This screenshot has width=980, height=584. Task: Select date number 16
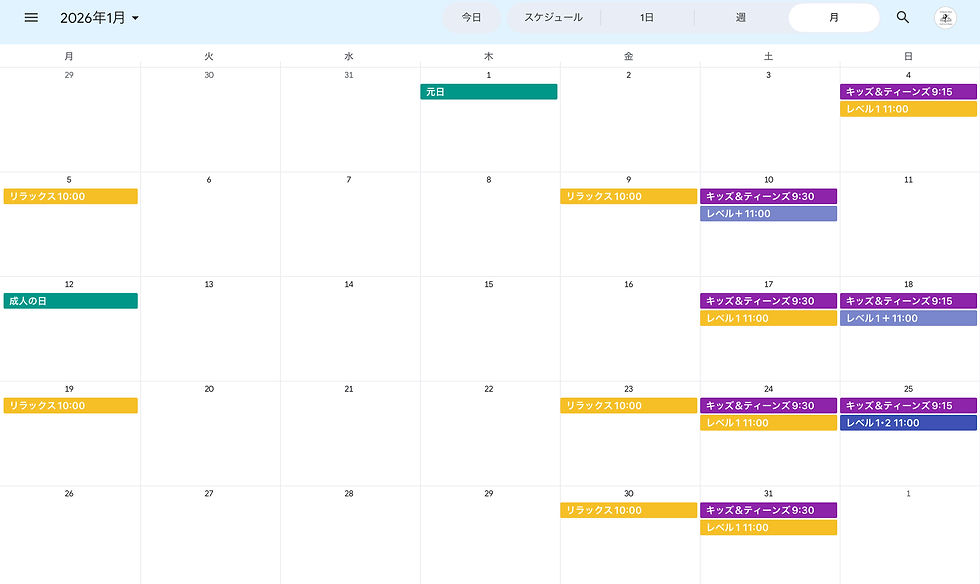coord(628,284)
